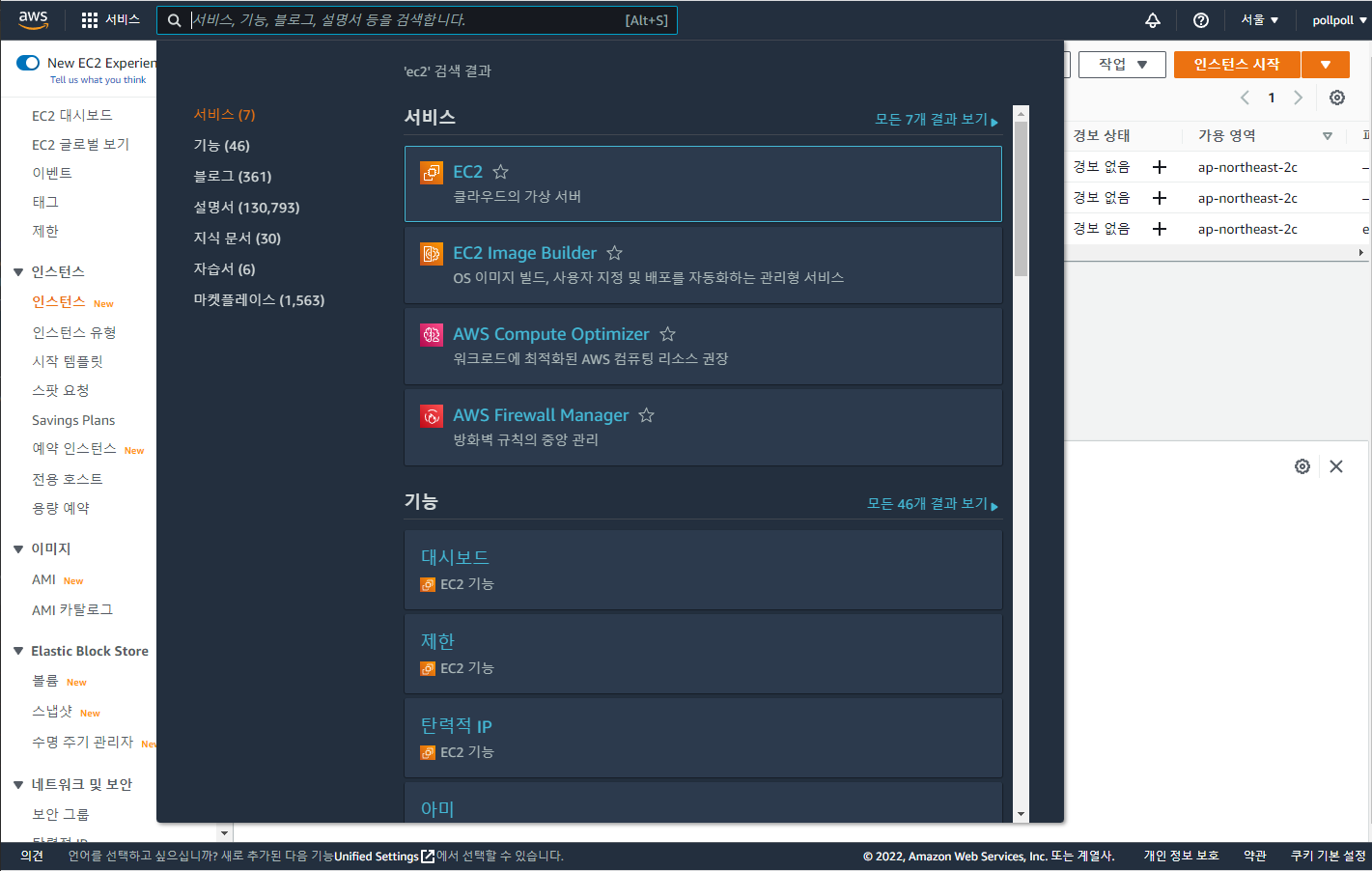Open the notifications bell
Viewport: 1372px width, 871px height.
coord(1153,20)
